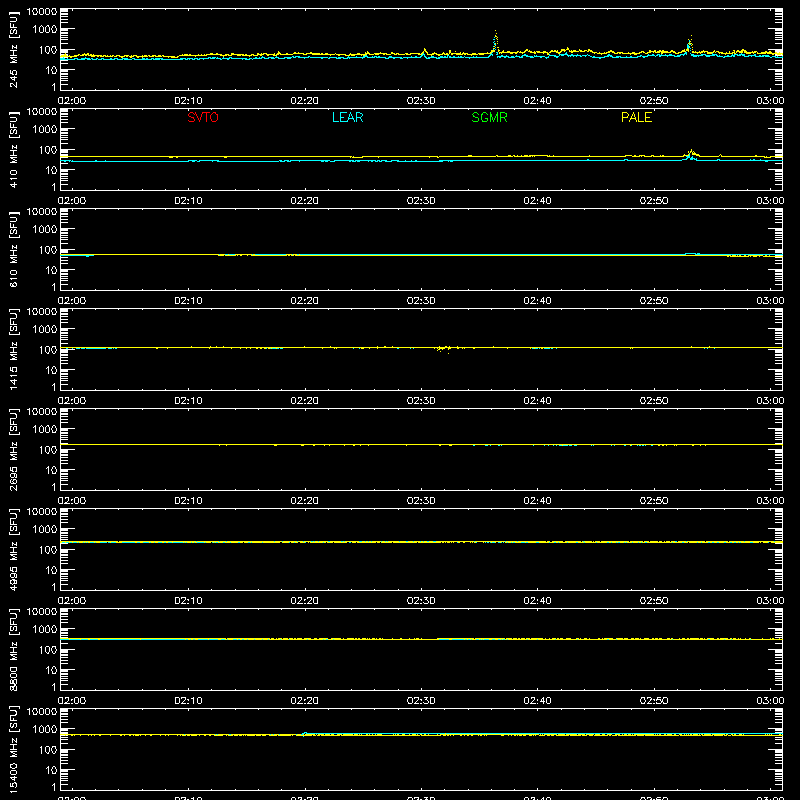Click the 03:00 time label under the 245 MHz plot
Screen dimensions: 800x800
tap(770, 101)
